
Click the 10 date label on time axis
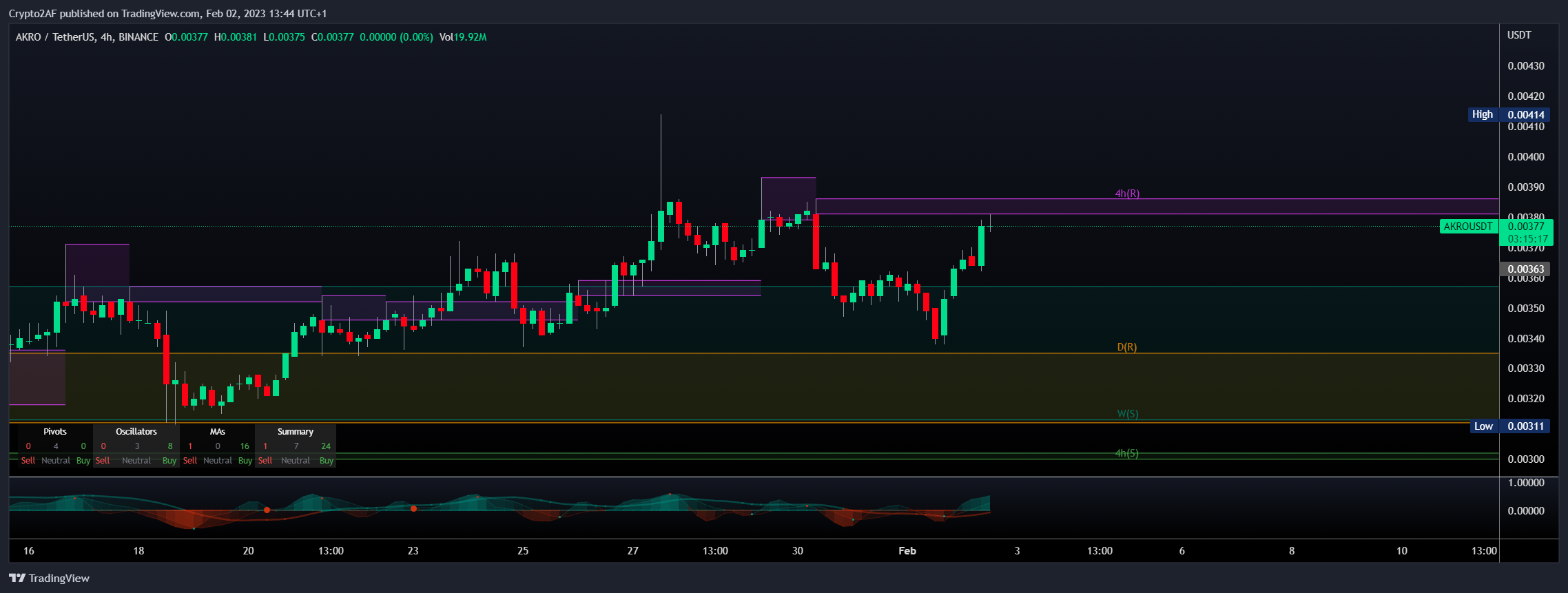tap(1402, 551)
